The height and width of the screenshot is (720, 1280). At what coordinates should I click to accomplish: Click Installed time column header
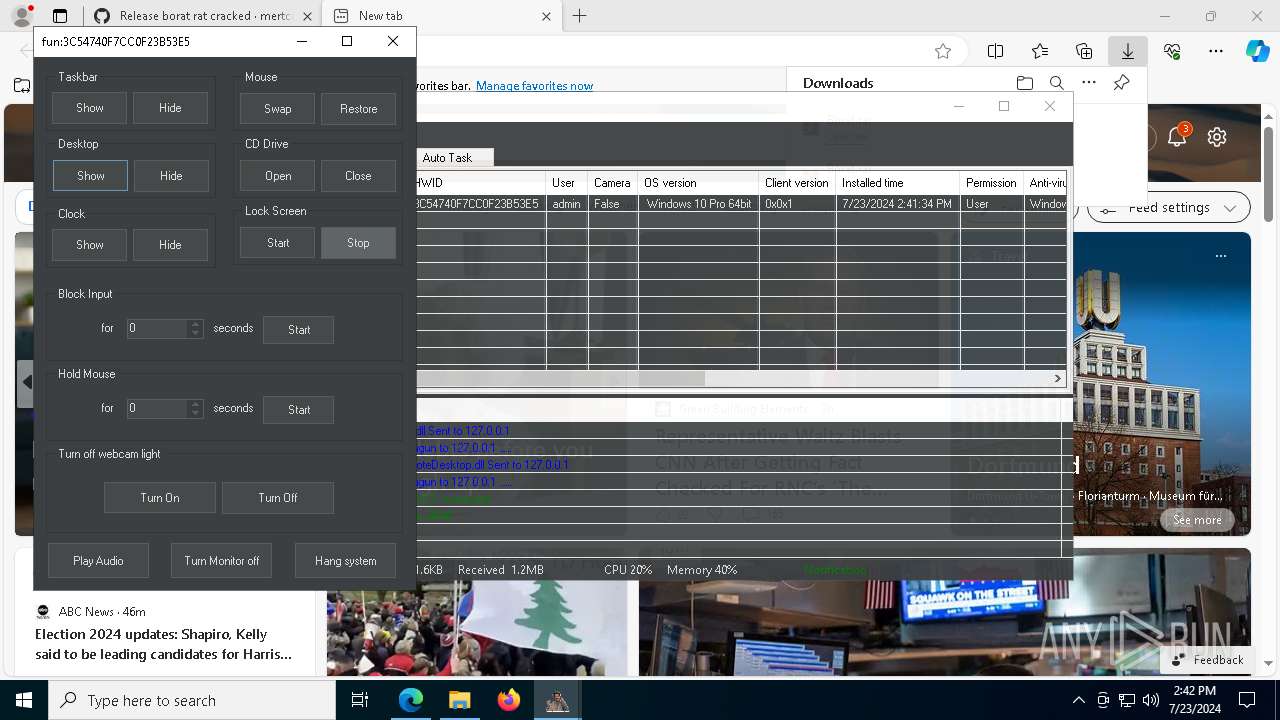898,183
